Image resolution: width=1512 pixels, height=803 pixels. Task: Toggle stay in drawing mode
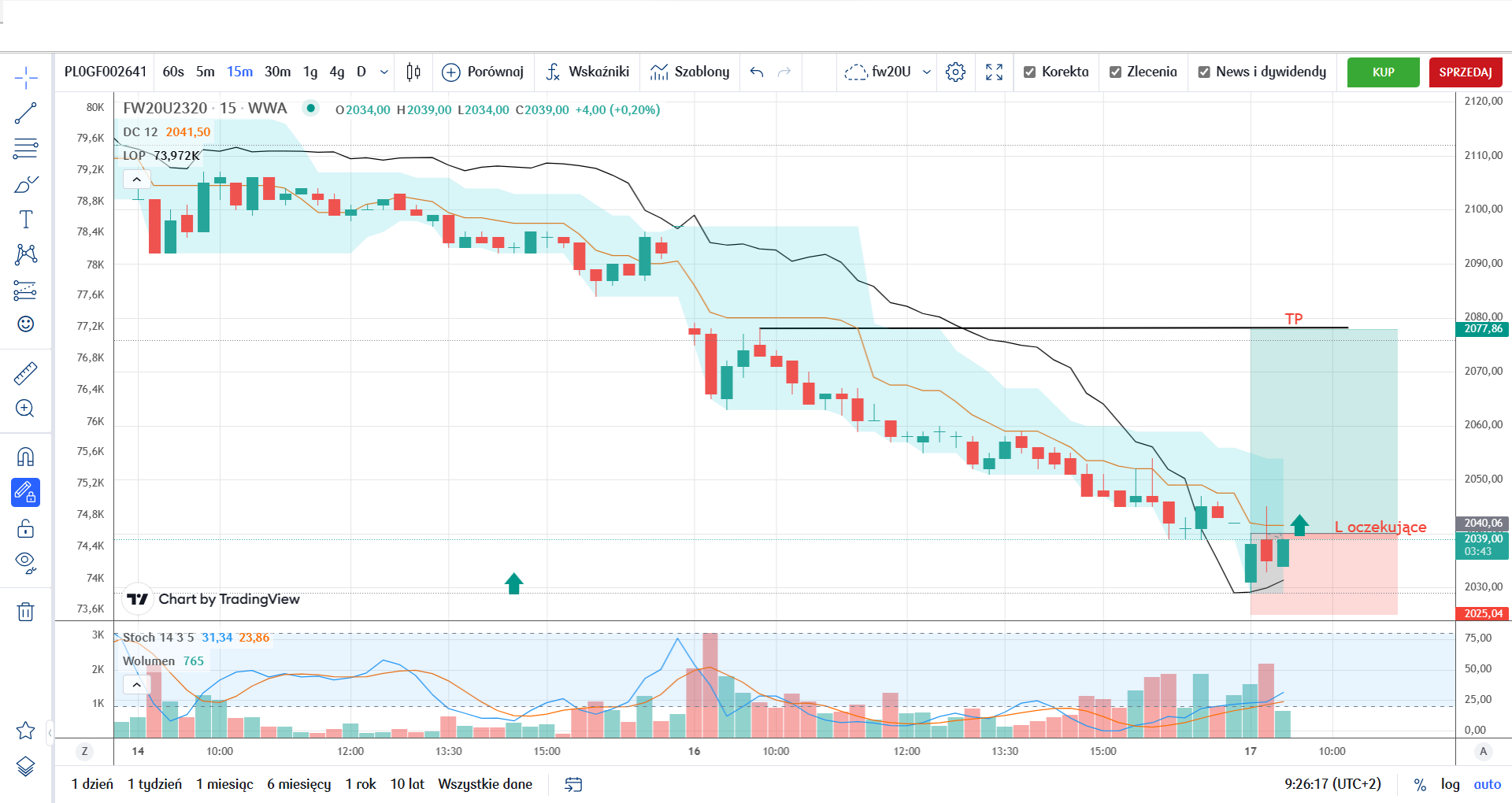26,492
